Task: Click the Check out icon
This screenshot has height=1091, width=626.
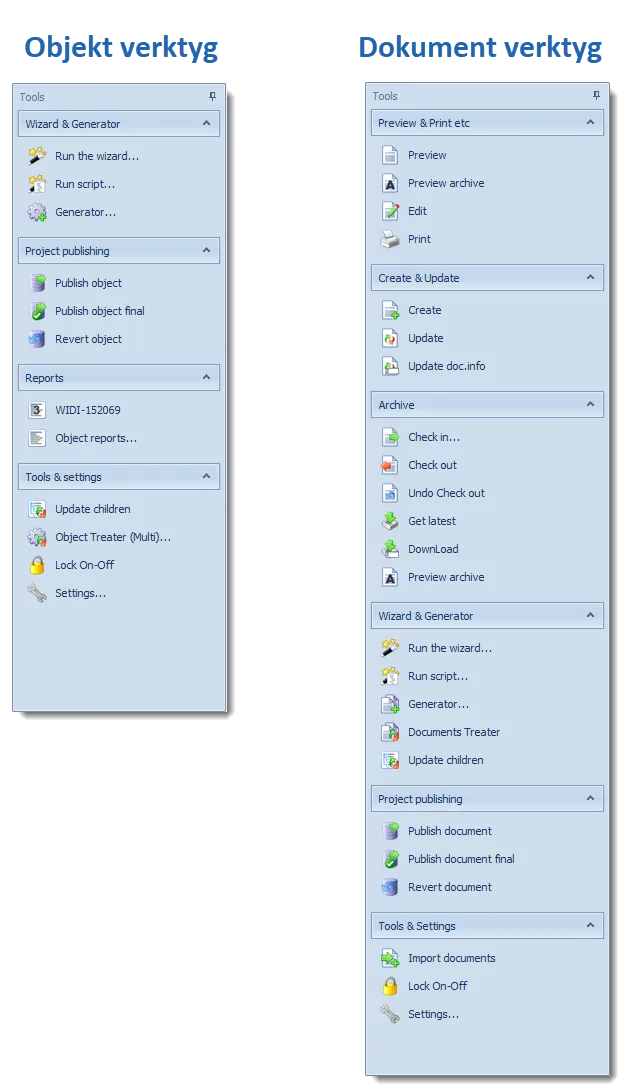Action: (x=390, y=465)
